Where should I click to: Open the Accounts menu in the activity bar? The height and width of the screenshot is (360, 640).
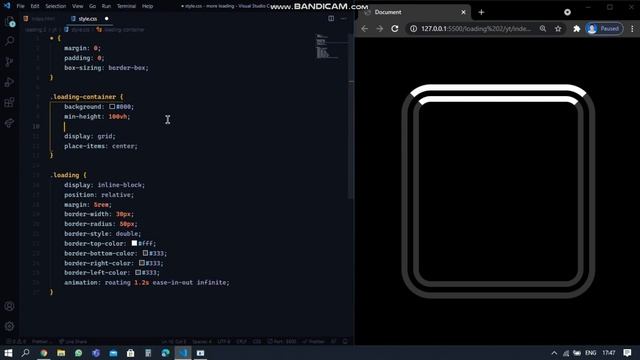[9, 306]
